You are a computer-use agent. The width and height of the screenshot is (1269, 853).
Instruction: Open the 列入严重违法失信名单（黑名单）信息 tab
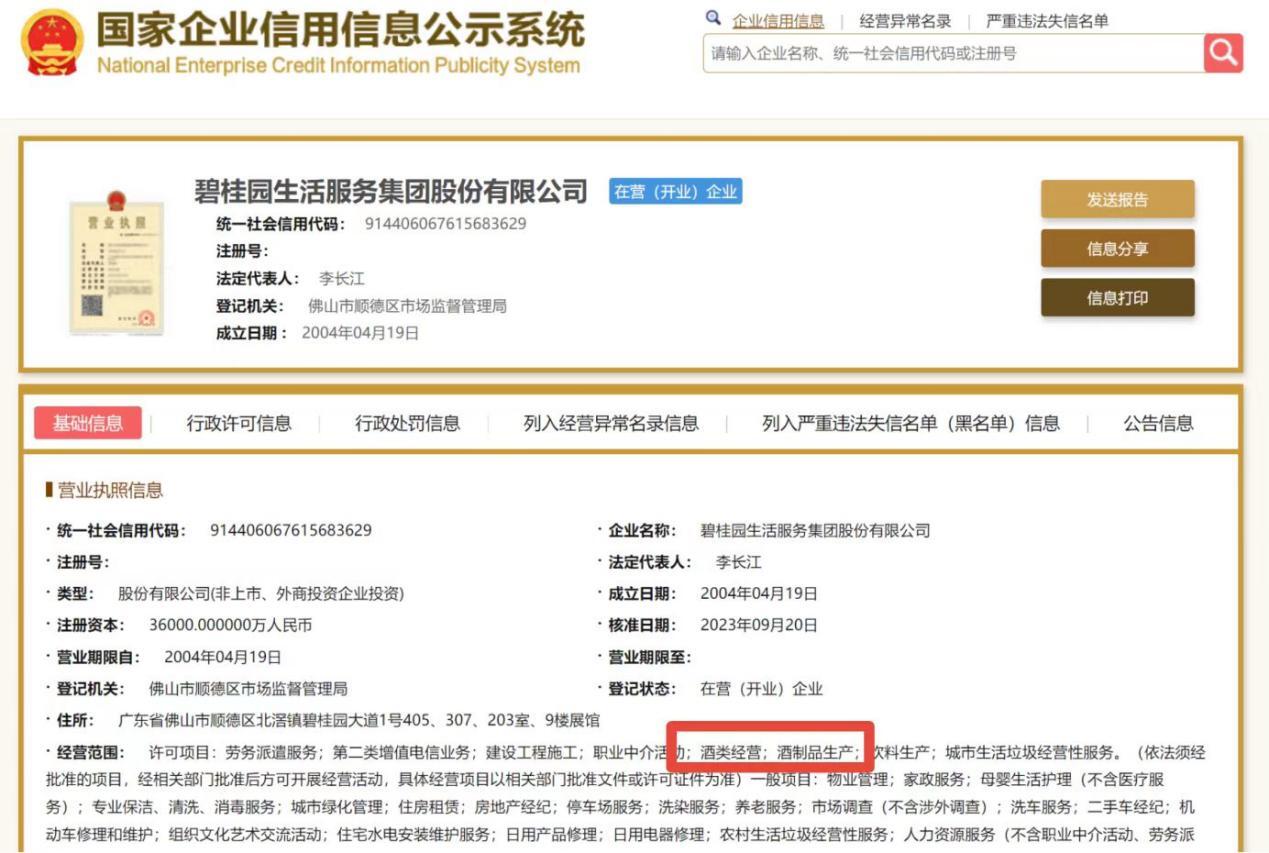910,423
